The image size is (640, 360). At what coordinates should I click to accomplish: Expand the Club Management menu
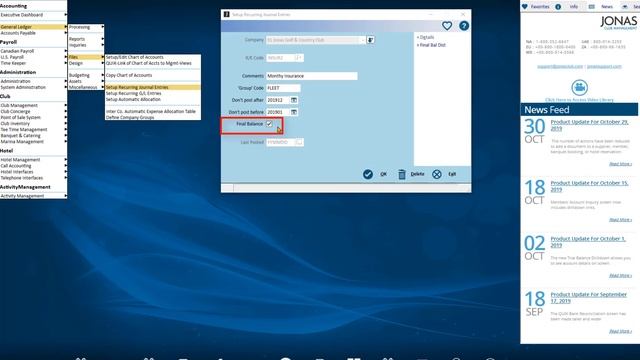coord(34,105)
